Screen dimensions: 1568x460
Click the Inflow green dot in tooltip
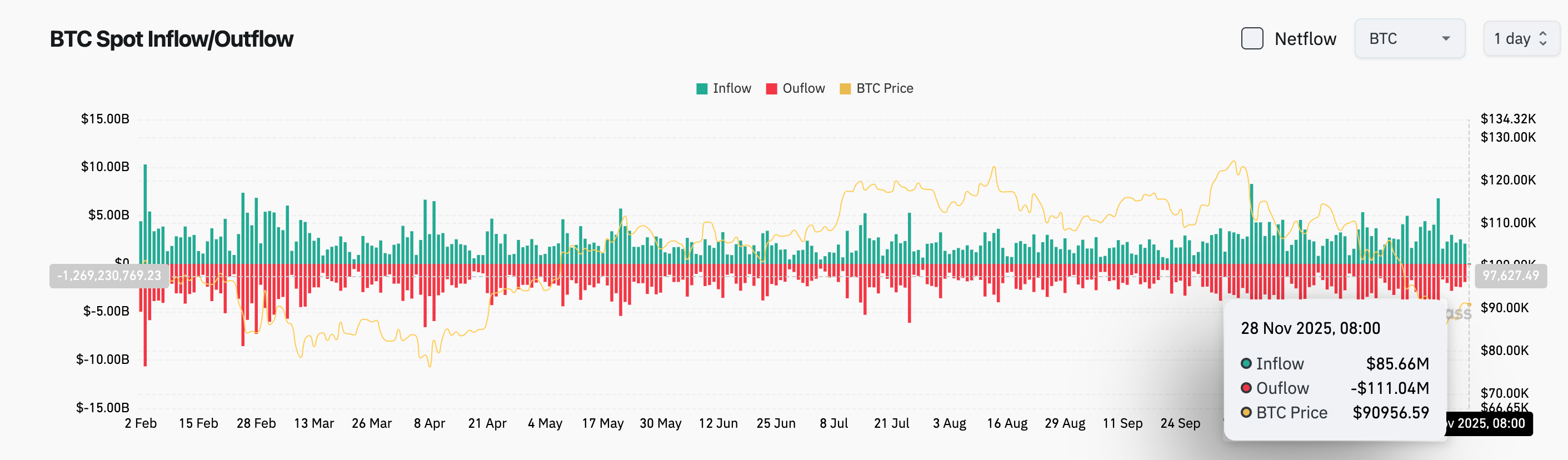click(x=1246, y=363)
